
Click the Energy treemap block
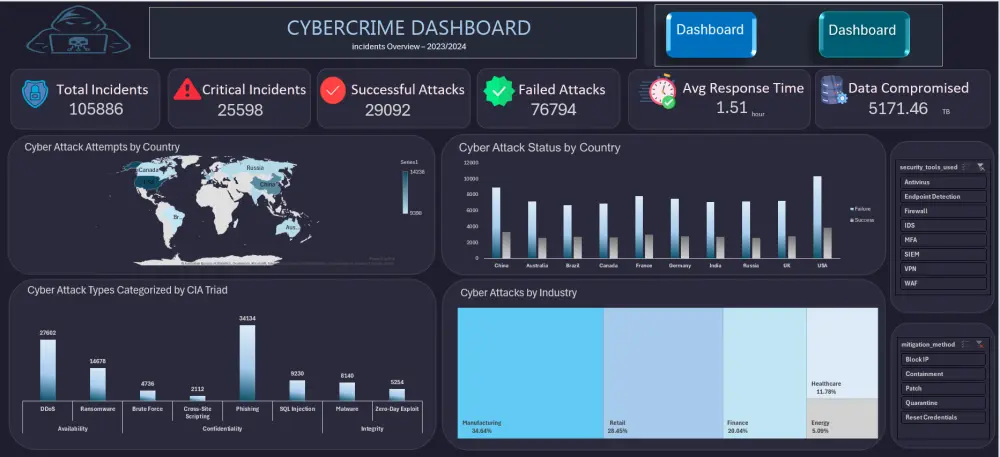pos(842,419)
